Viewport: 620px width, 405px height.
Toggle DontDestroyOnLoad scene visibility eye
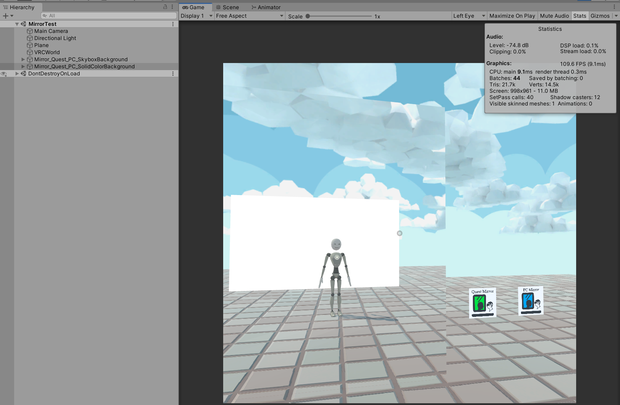point(4,74)
